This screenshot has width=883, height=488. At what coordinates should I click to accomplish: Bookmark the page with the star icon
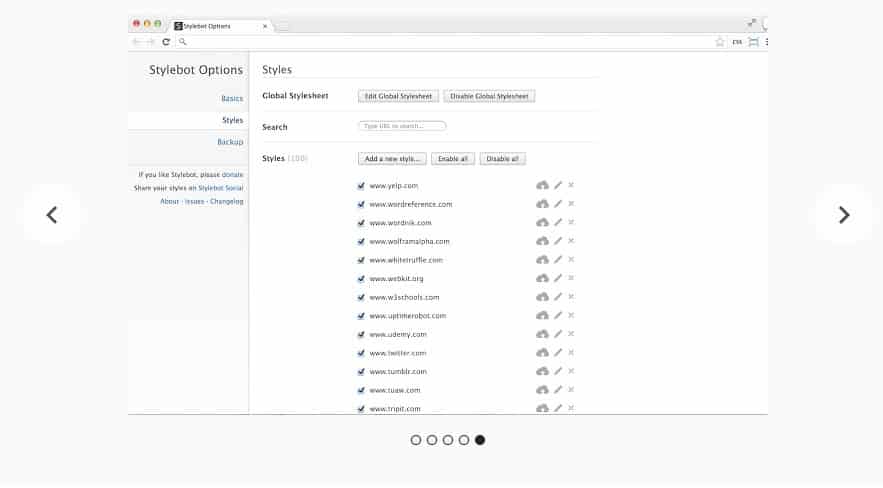(x=720, y=42)
